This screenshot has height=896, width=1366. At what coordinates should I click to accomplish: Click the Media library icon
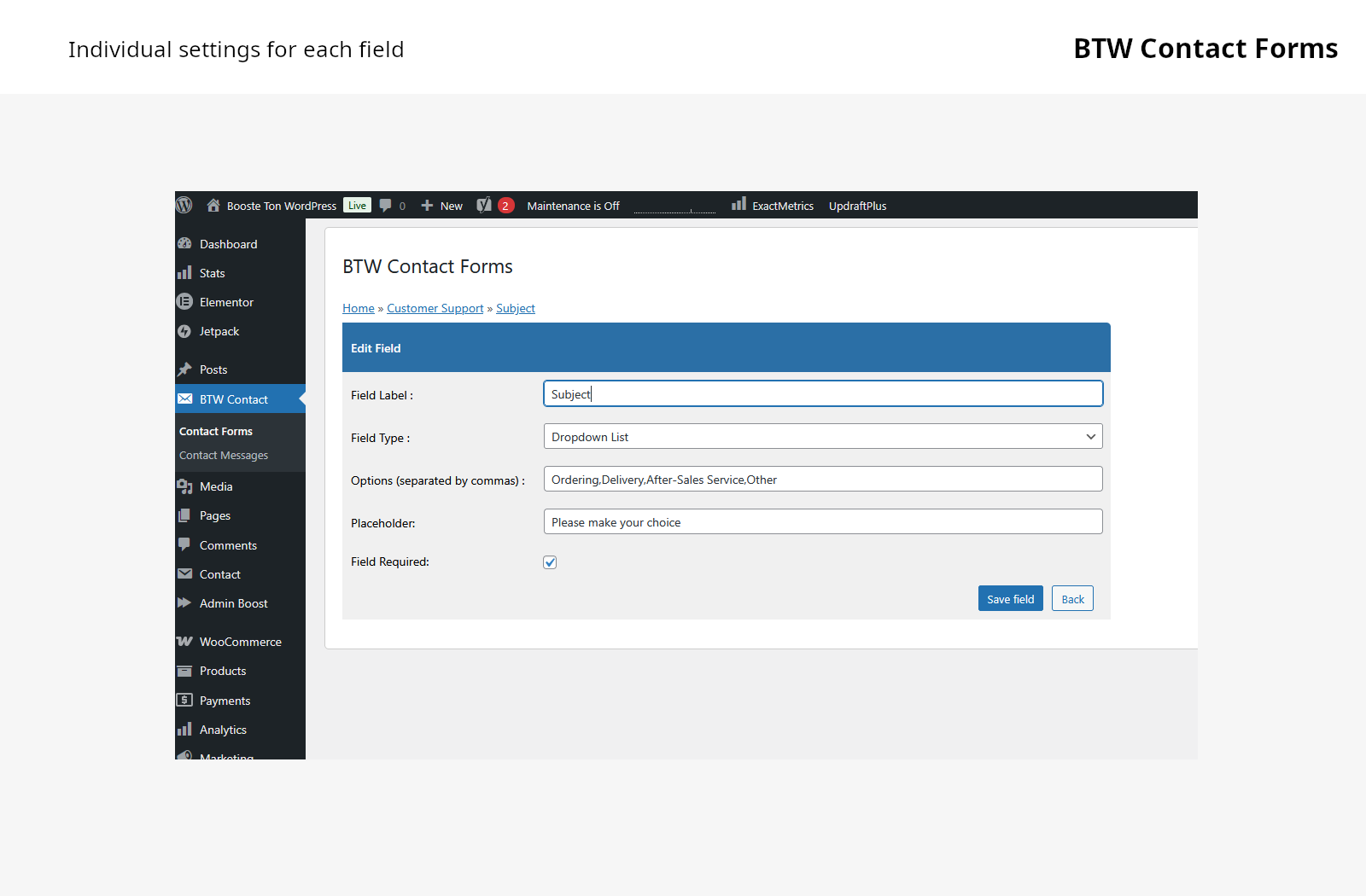(184, 486)
